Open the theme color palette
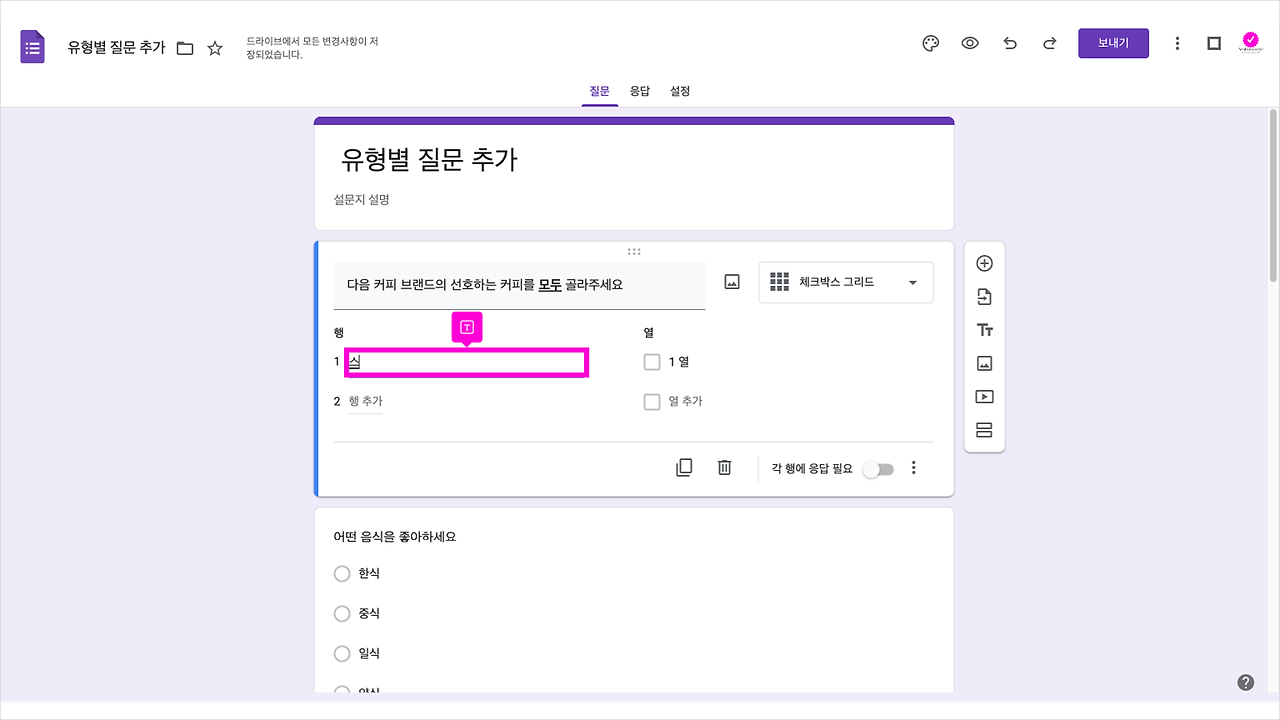Image resolution: width=1280 pixels, height=720 pixels. [930, 43]
